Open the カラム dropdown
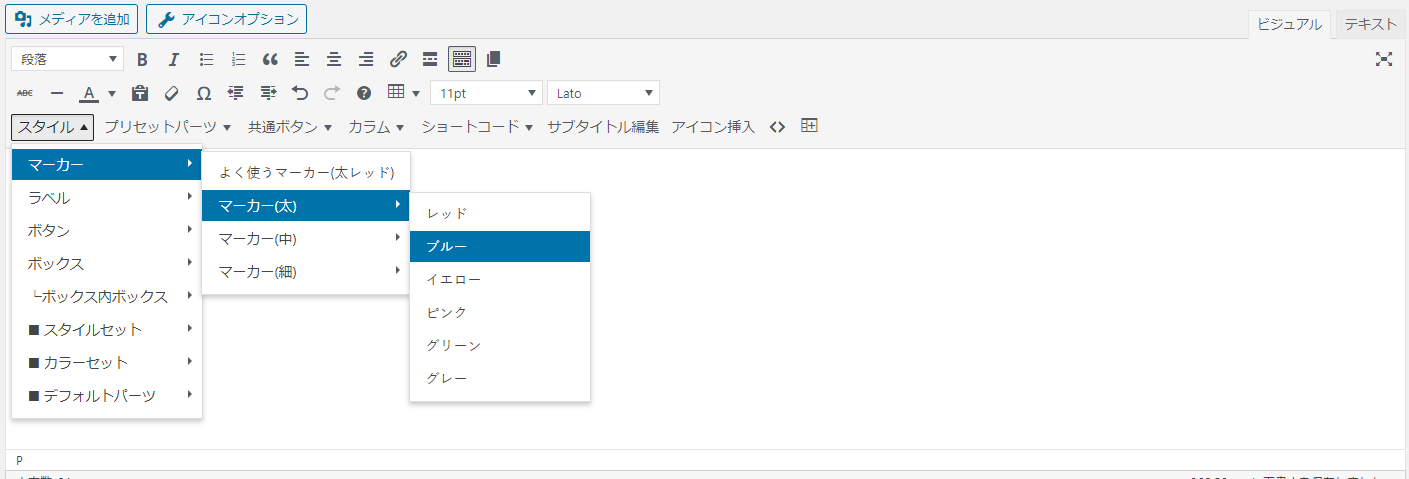 coord(376,127)
